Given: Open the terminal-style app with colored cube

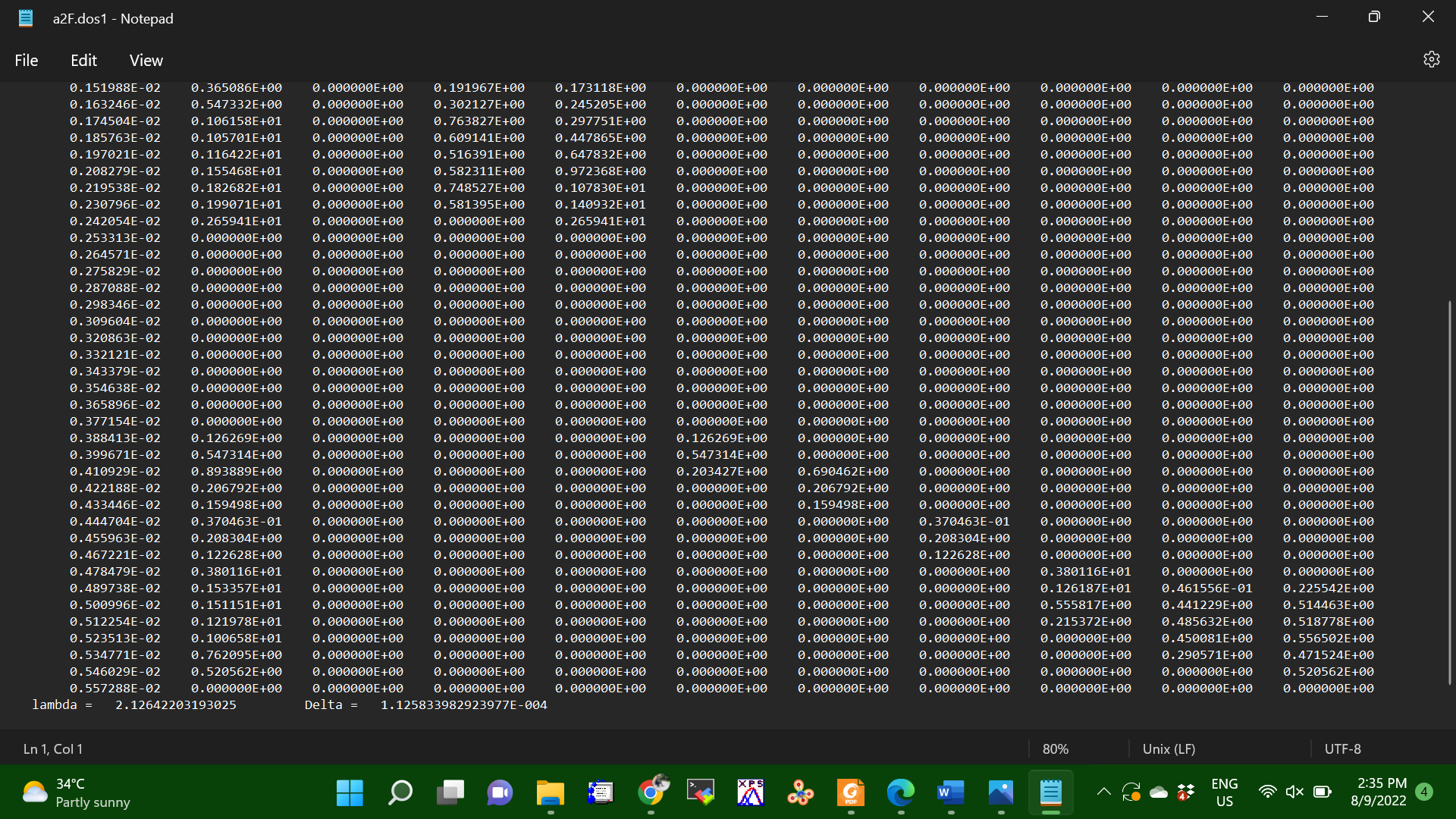Looking at the screenshot, I should (701, 793).
